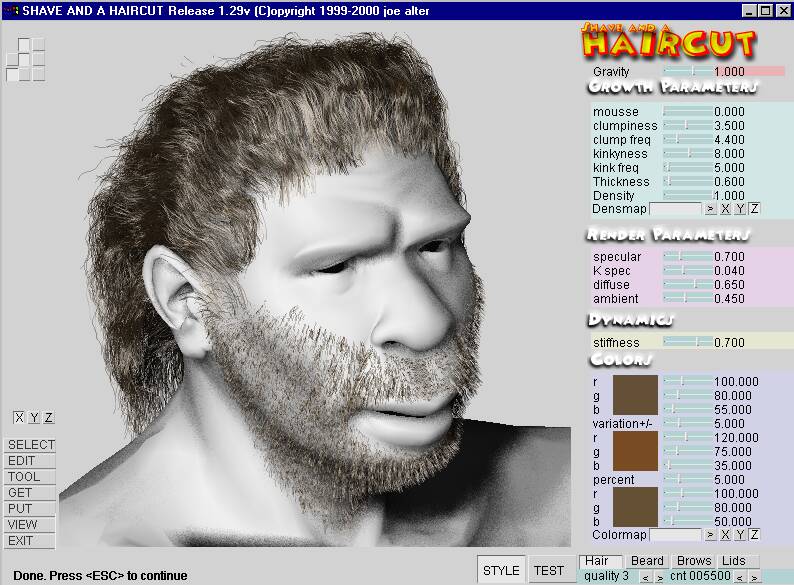Screen dimensions: 794x585
Task: Click the kinkyness value 8.000
Action: [729, 153]
